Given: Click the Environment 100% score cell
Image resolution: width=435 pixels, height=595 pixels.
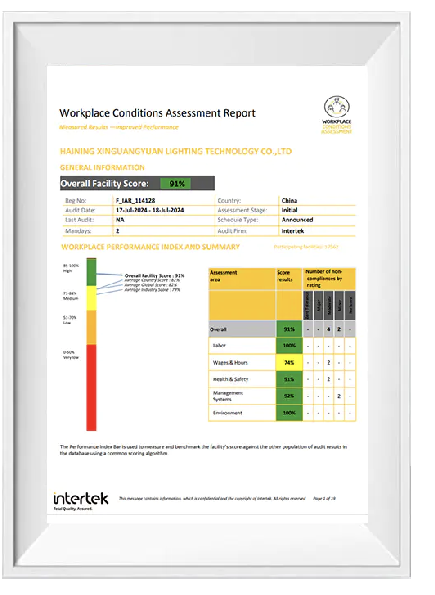Looking at the screenshot, I should [289, 412].
